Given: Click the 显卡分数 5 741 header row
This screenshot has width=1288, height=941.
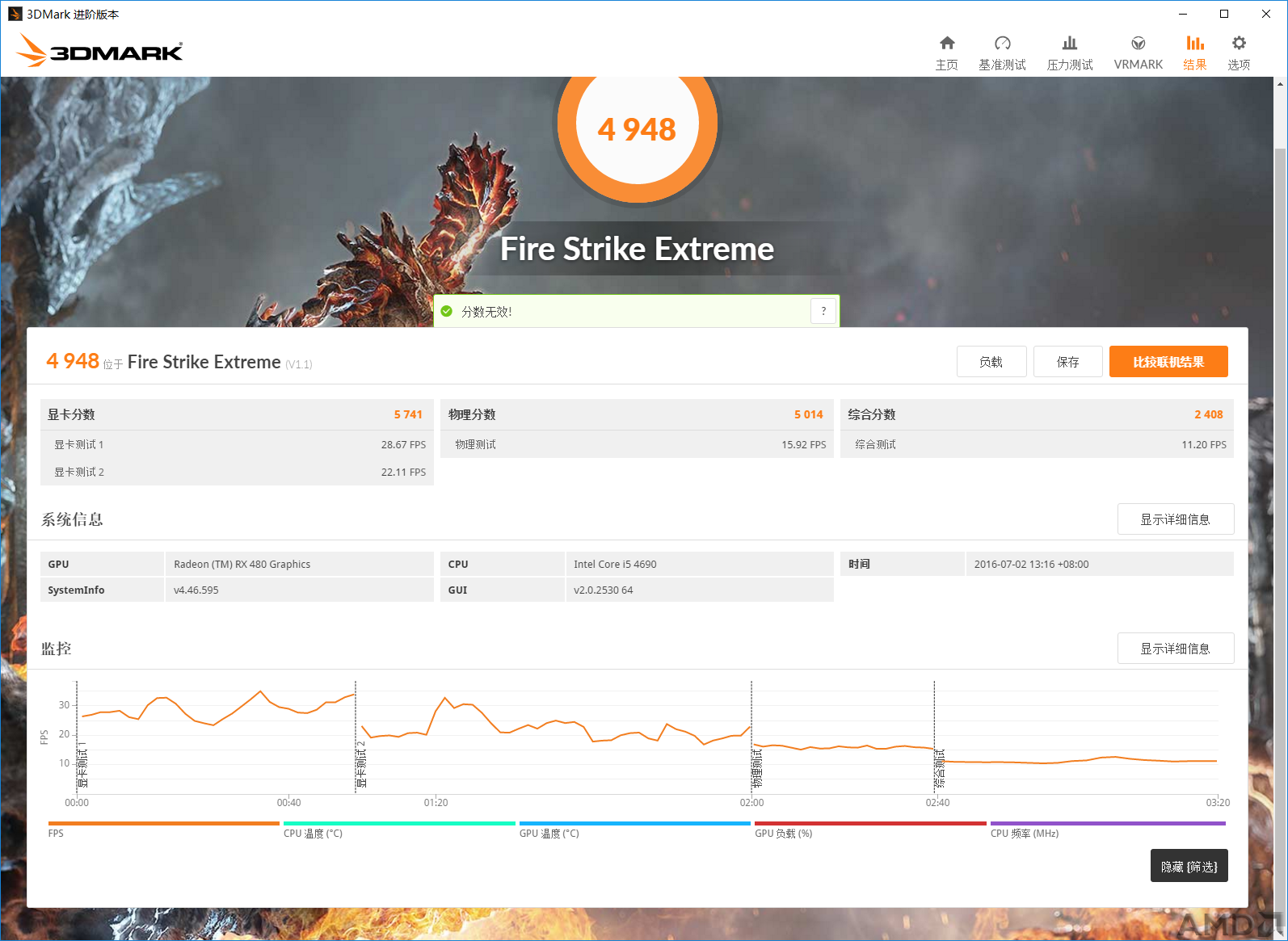Looking at the screenshot, I should click(237, 414).
